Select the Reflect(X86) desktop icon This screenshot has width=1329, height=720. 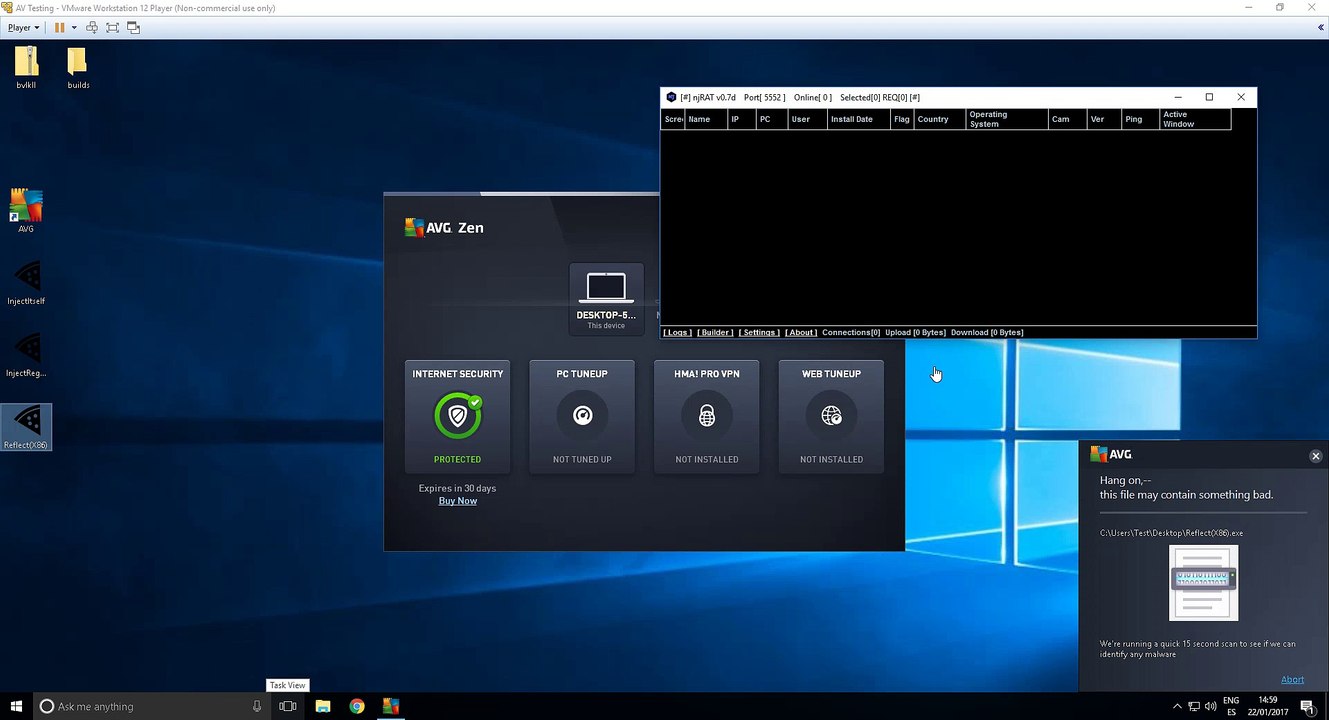click(26, 427)
